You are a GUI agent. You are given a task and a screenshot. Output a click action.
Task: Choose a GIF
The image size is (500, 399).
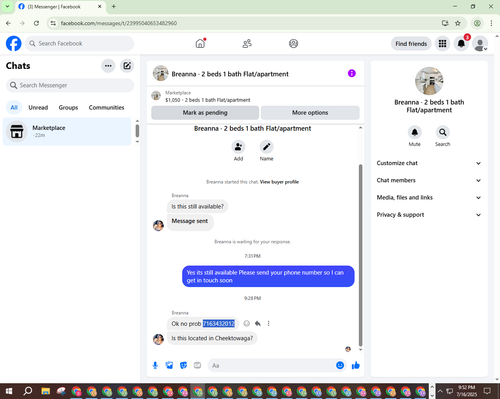[x=197, y=365]
